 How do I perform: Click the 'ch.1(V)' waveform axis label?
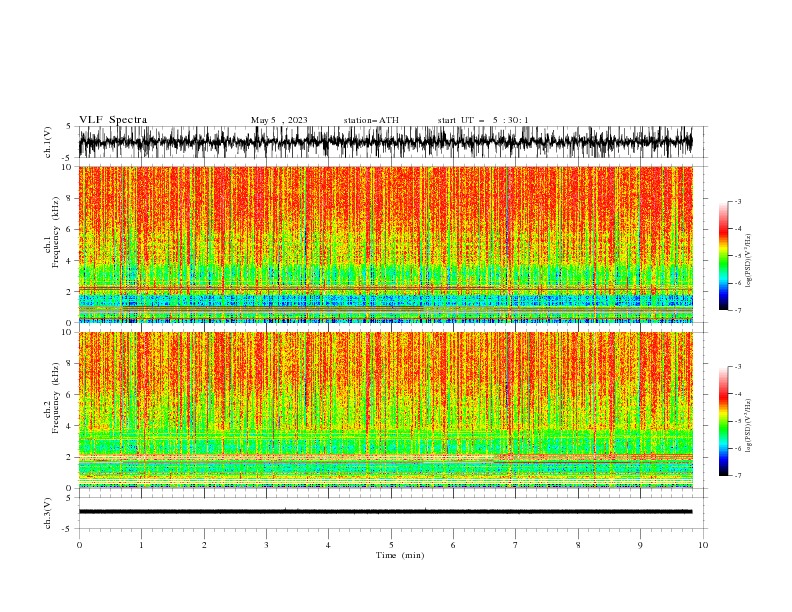[48, 142]
